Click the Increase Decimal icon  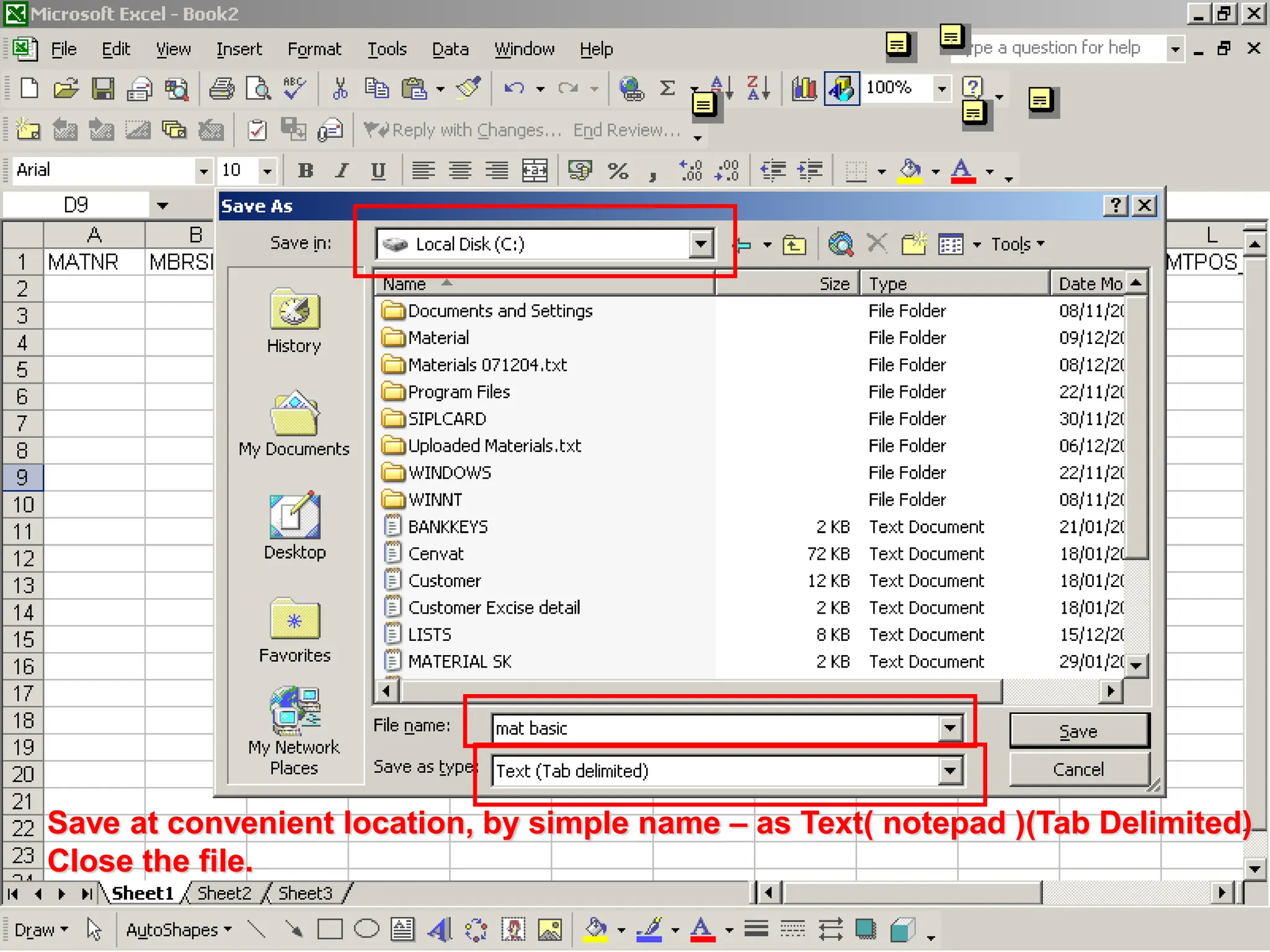pos(691,170)
